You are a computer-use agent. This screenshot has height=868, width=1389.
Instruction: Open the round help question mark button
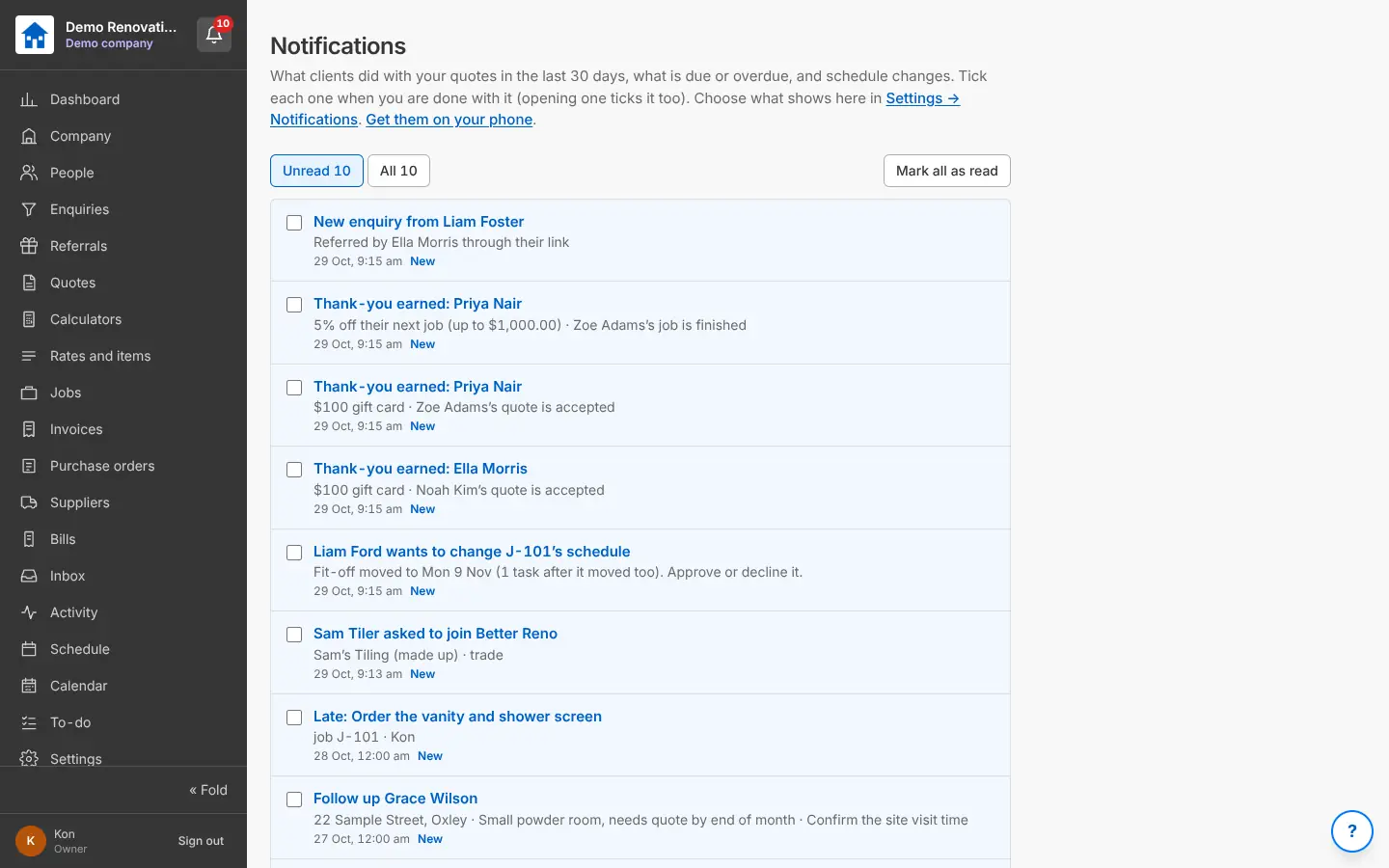tap(1352, 831)
